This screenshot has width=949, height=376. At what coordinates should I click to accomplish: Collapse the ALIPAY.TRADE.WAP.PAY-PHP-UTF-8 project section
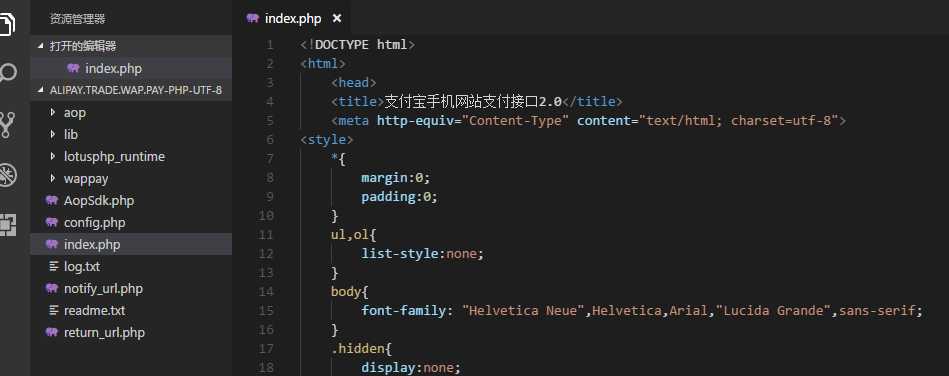[x=131, y=90]
